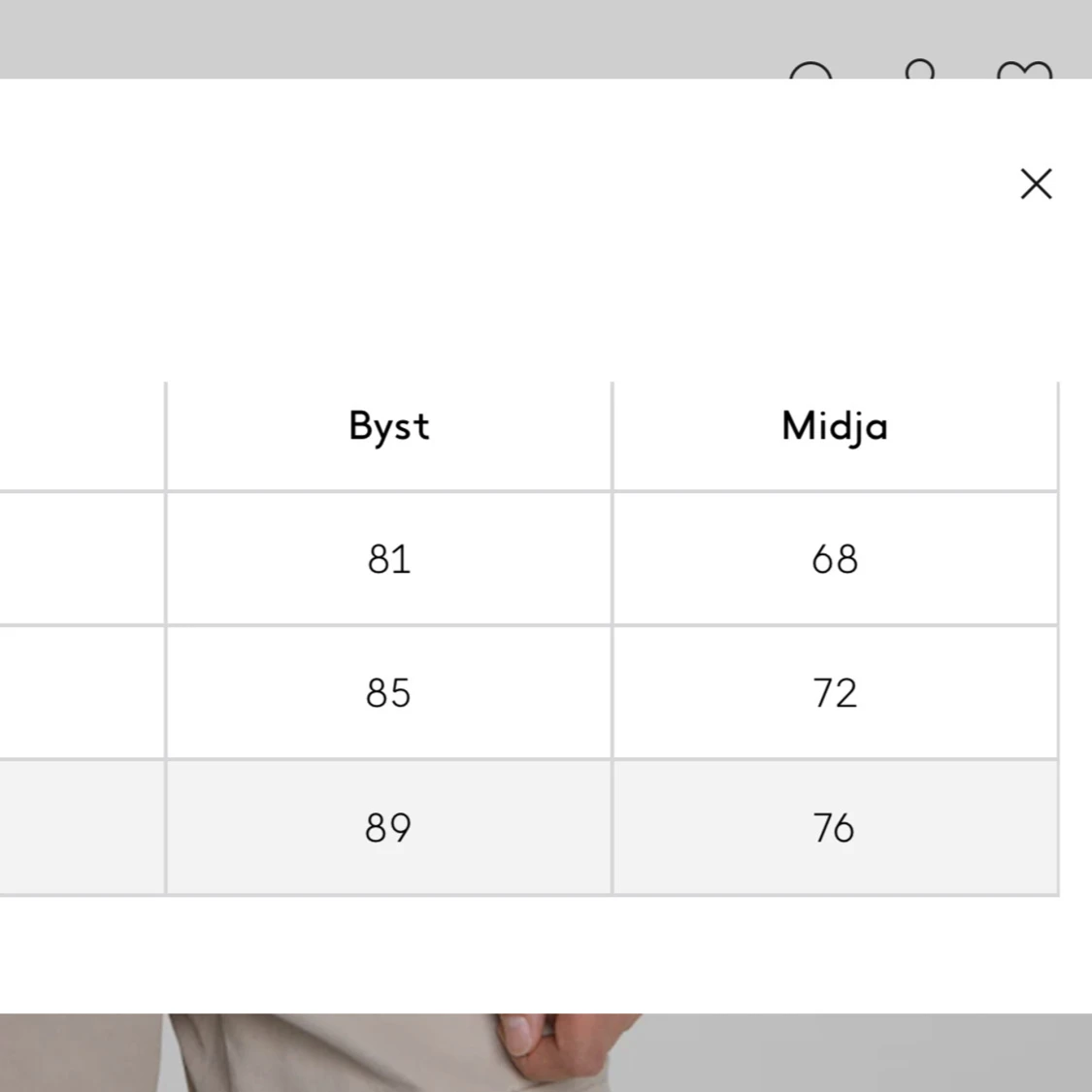Select the Midja column header
The height and width of the screenshot is (1092, 1092).
pyautogui.click(x=835, y=426)
